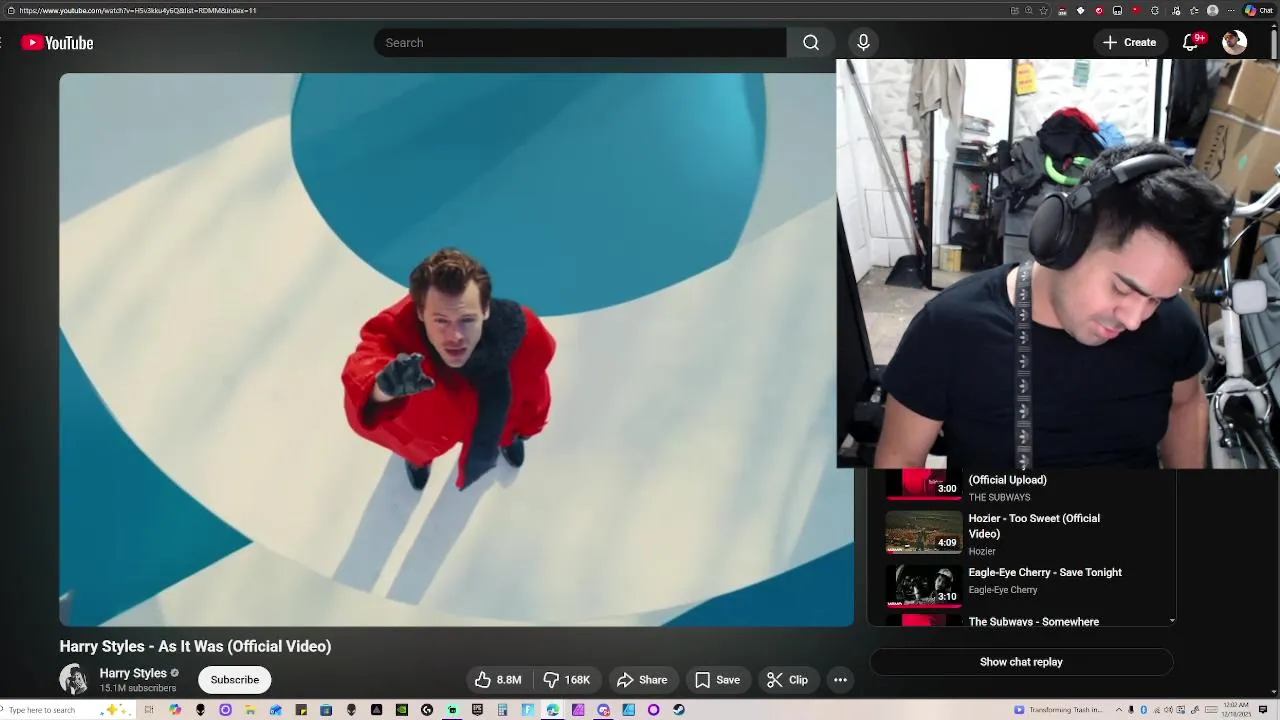The height and width of the screenshot is (720, 1280).
Task: Click the YouTube search input field
Action: point(580,43)
